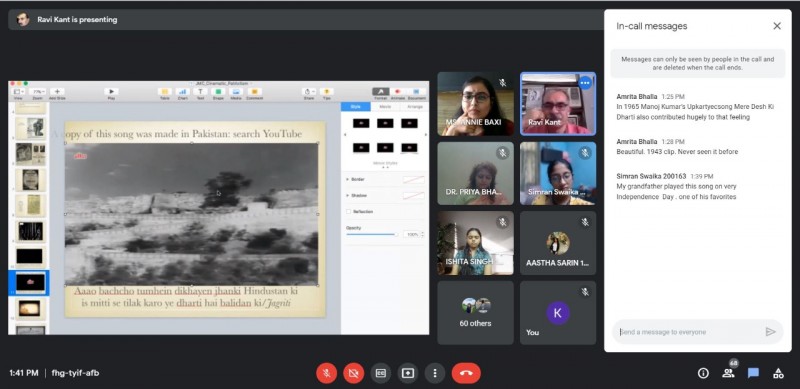Turn on the camera button
Viewport: 800px width, 389px height.
coord(354,373)
